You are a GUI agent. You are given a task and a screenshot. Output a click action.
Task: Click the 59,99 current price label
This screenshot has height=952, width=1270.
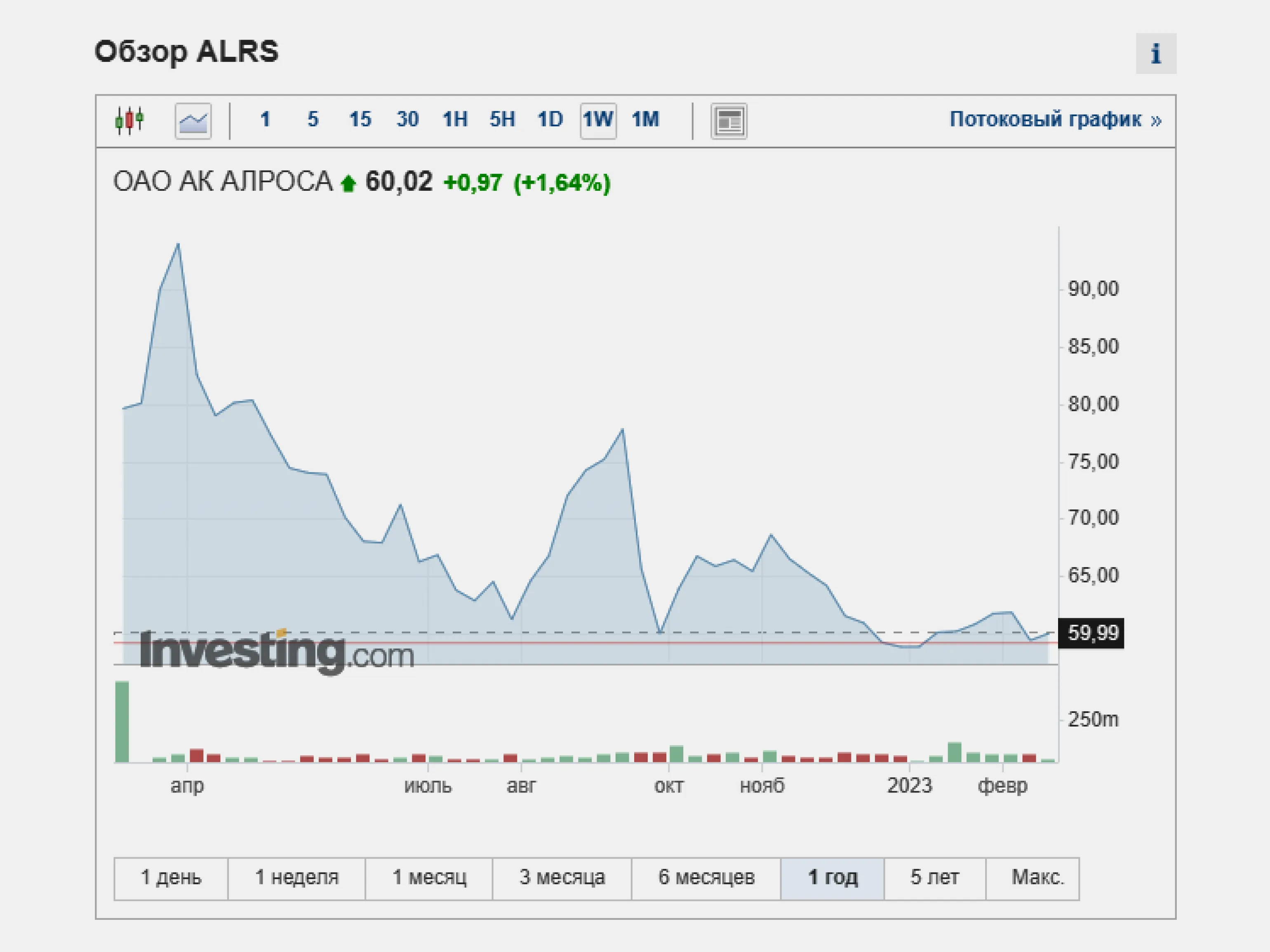[x=1092, y=633]
